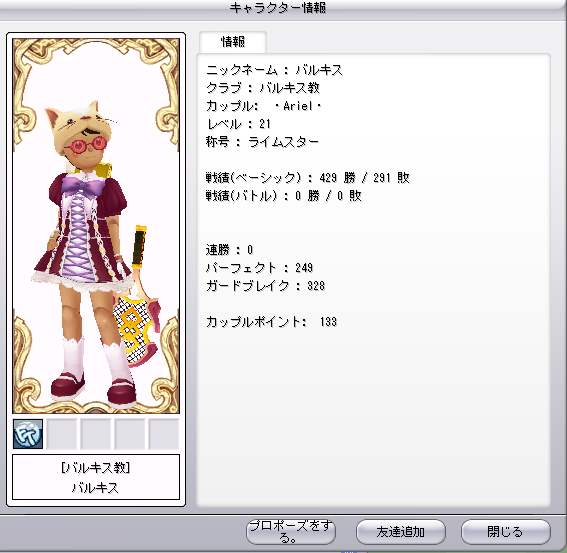This screenshot has width=567, height=553.
Task: Click the tennis racket held by the character
Action: coord(137,297)
